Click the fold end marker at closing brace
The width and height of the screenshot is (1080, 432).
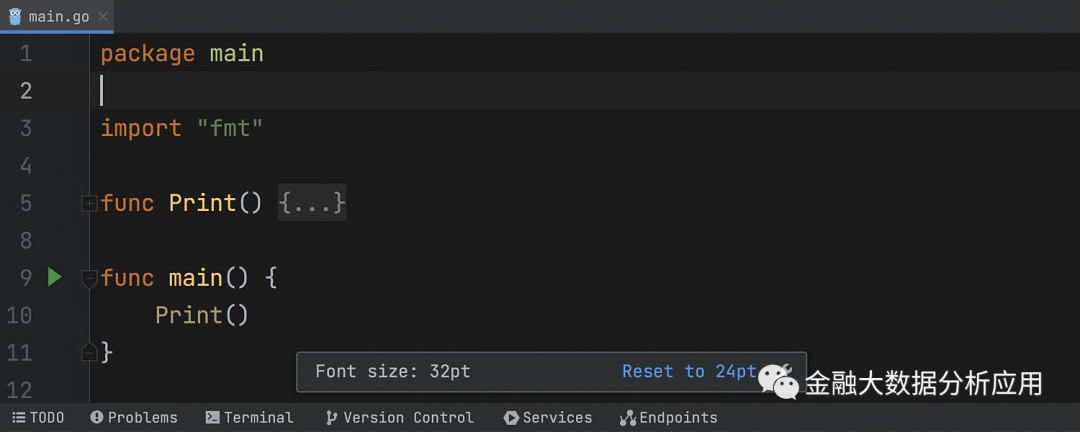pos(89,352)
